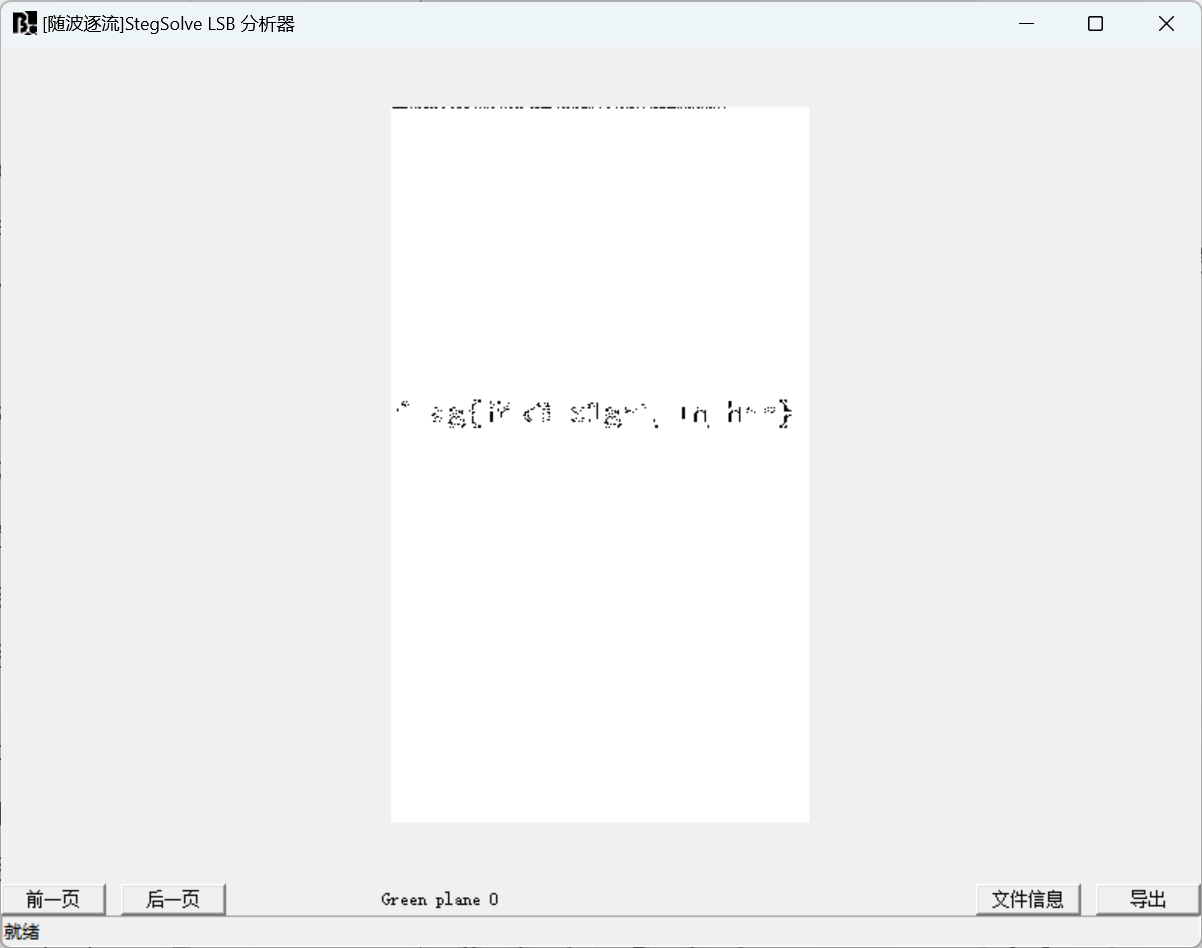1202x948 pixels.
Task: Step forward one channel plane using 后一页
Action: [172, 899]
